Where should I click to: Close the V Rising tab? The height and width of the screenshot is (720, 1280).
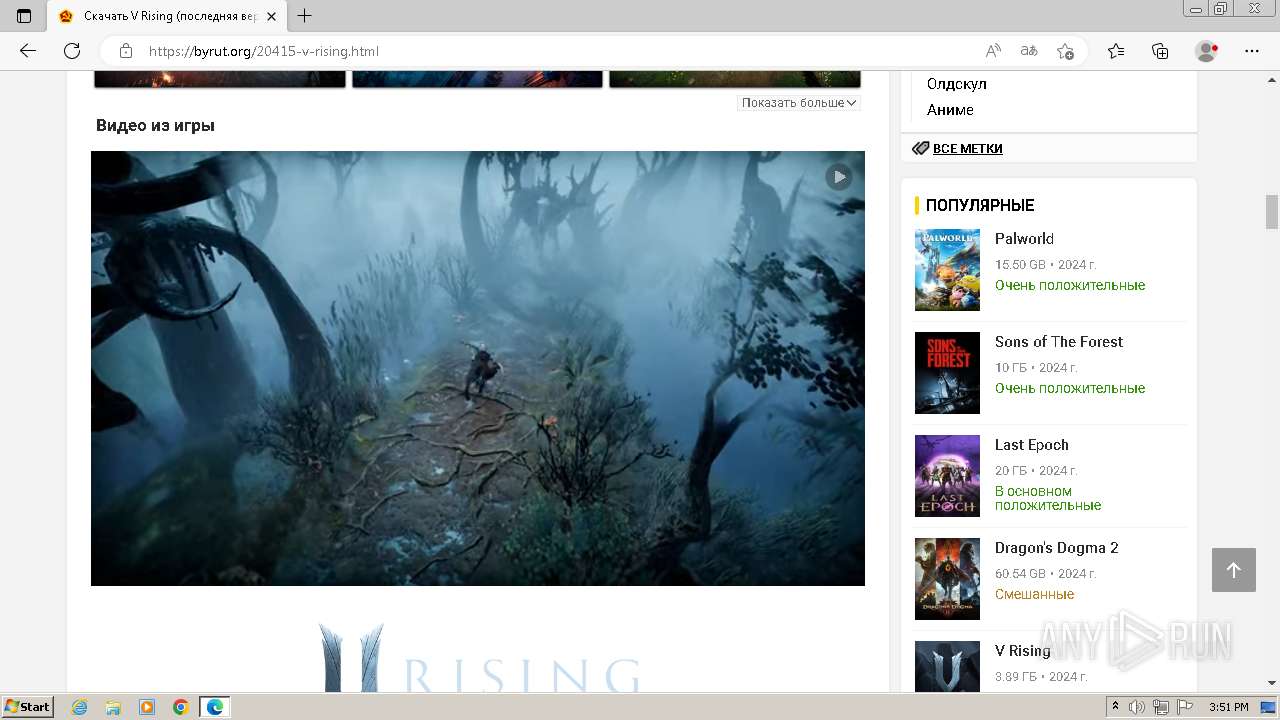(x=271, y=16)
